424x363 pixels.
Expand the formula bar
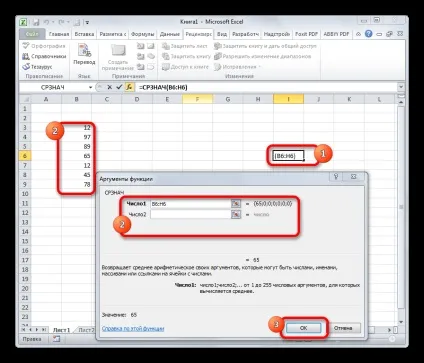(401, 87)
